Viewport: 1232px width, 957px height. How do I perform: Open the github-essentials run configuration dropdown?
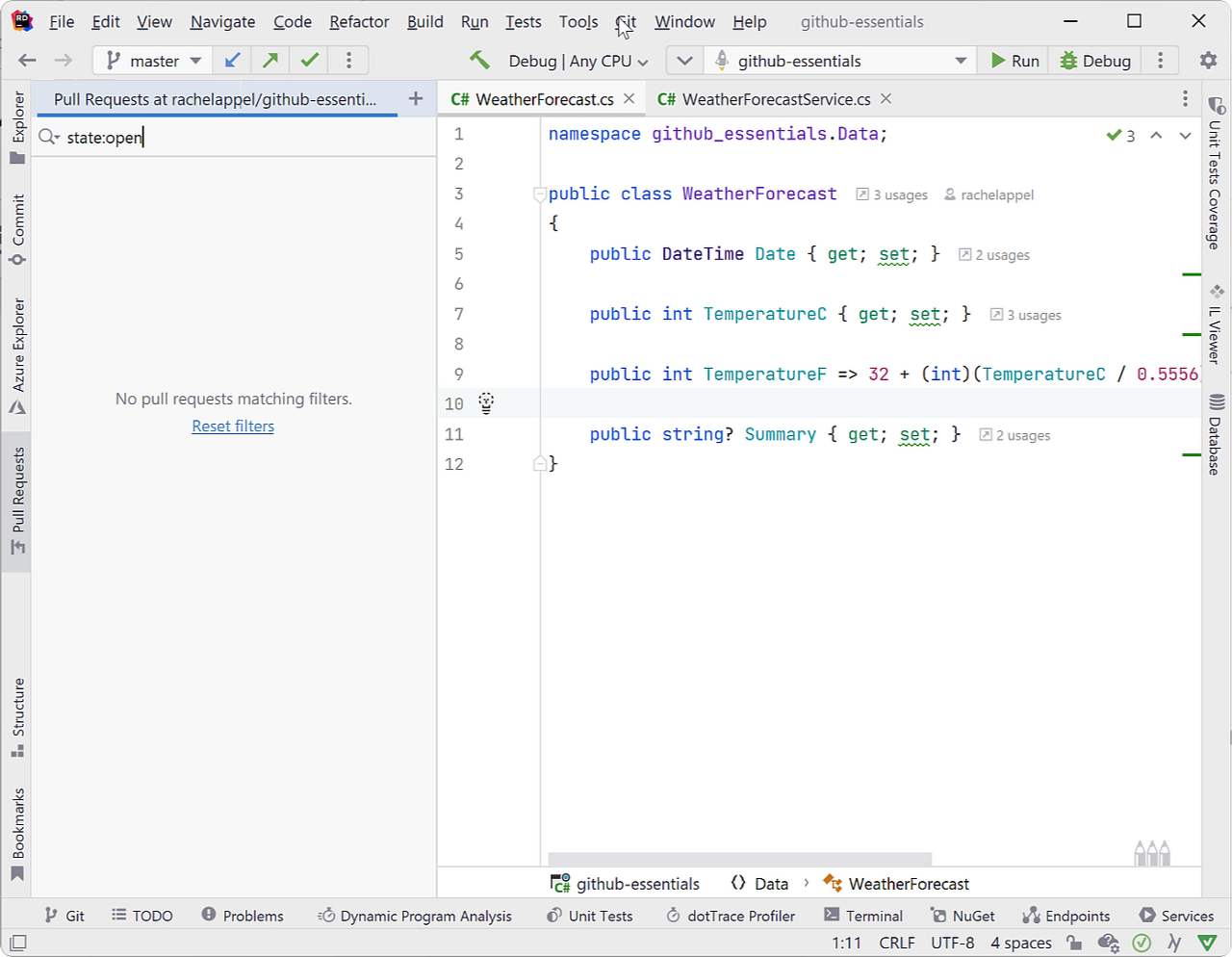point(839,61)
